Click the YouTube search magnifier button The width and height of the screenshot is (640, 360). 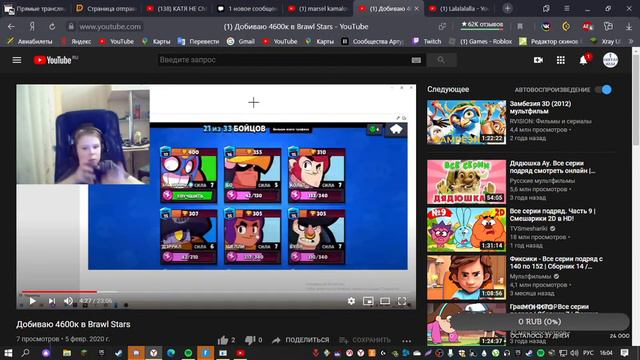[441, 60]
